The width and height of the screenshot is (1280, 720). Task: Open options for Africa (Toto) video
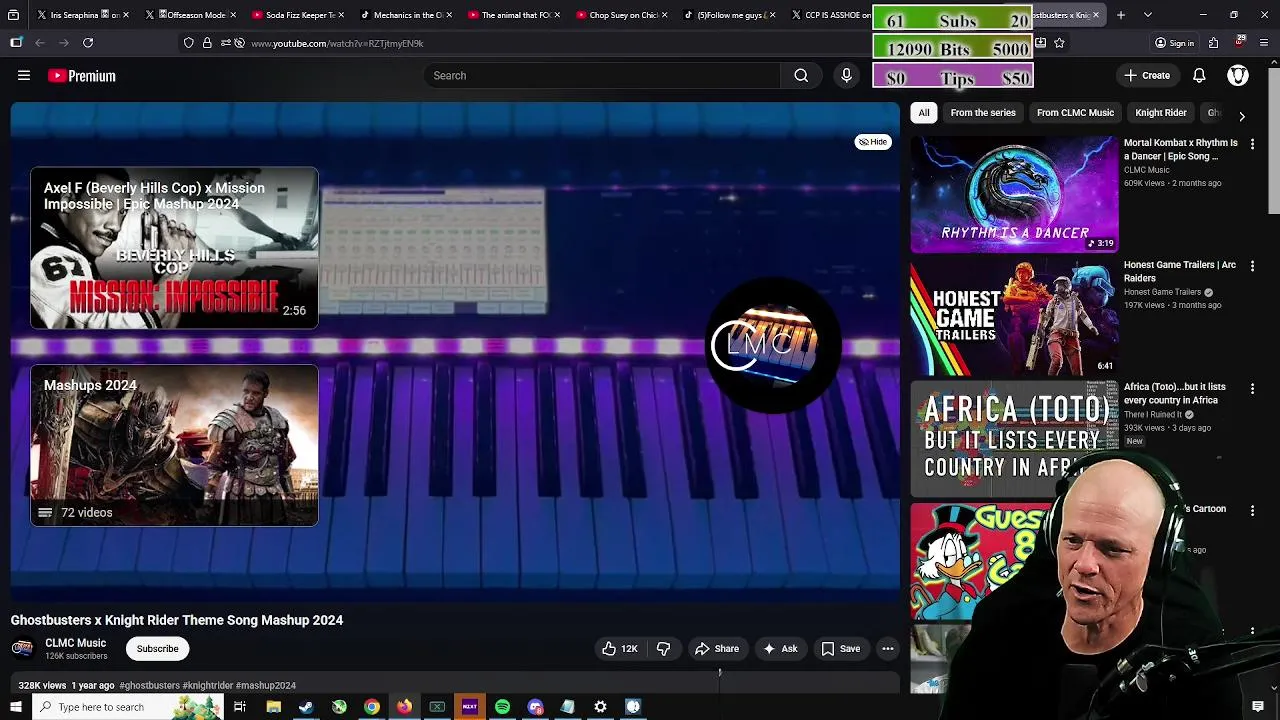pos(1252,388)
